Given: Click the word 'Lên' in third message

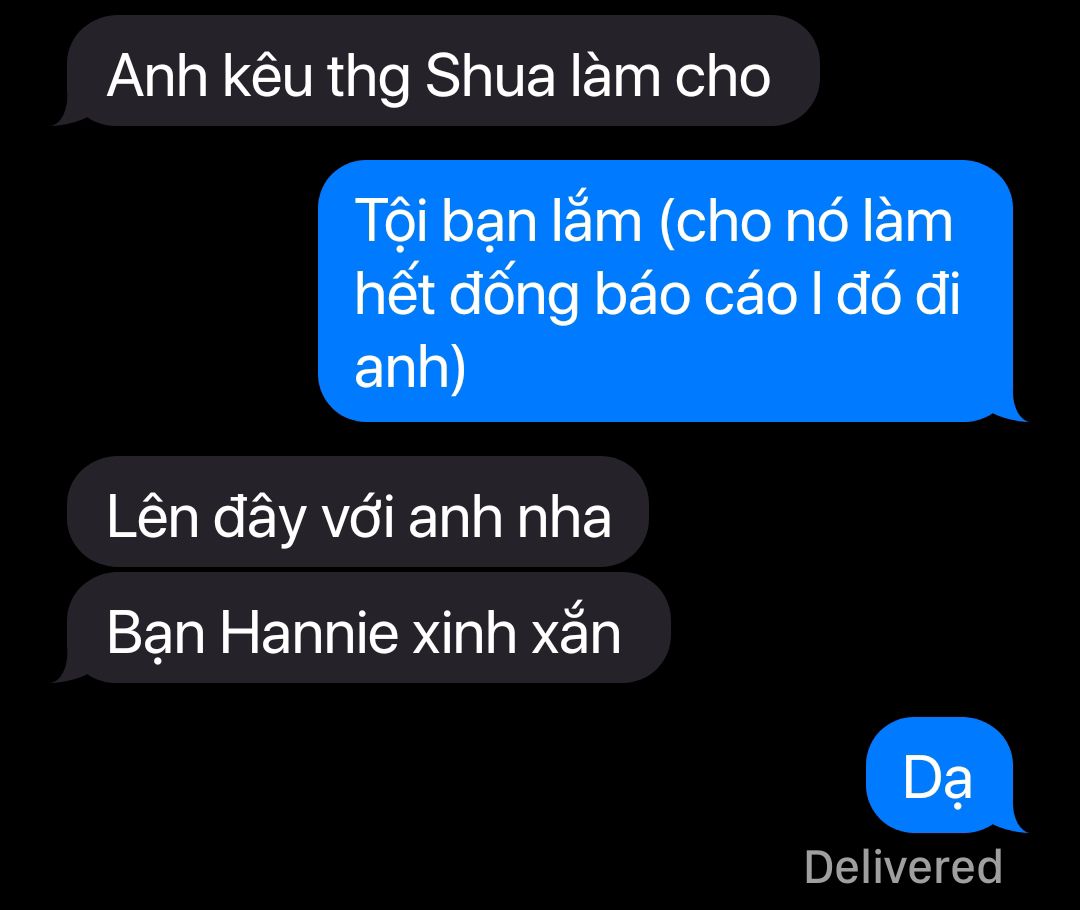Looking at the screenshot, I should click(152, 517).
